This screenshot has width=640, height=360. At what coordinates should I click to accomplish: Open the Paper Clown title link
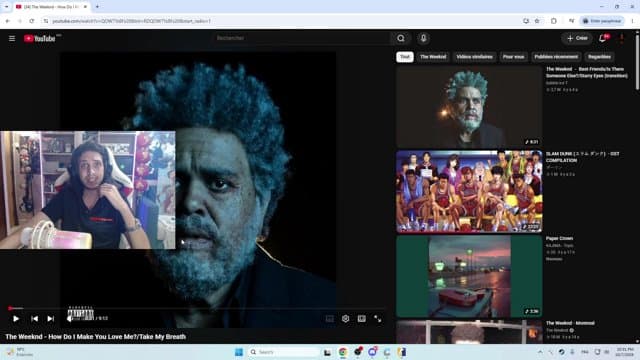tap(559, 238)
